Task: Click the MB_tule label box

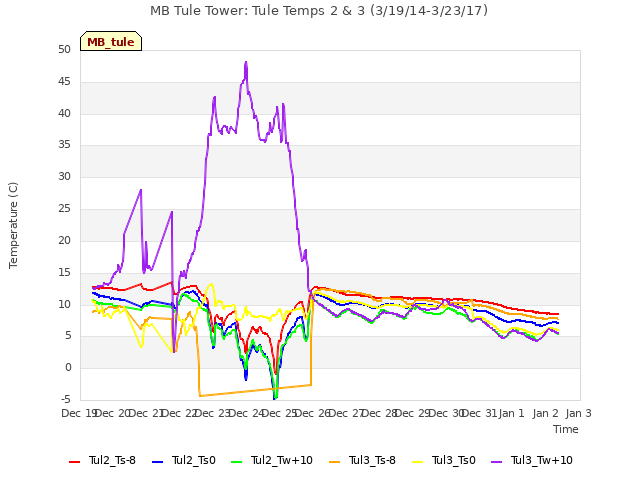Action: [111, 41]
